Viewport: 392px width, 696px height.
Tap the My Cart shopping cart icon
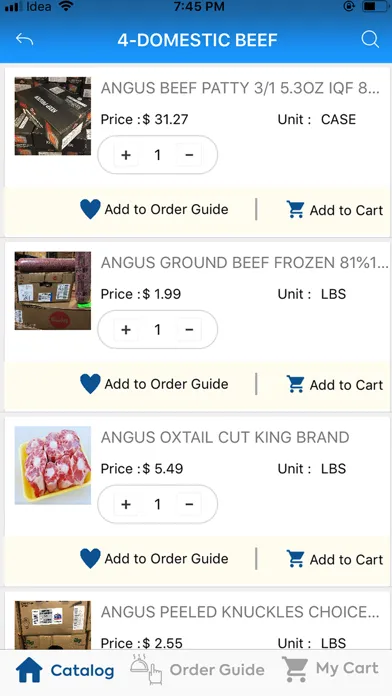(295, 669)
